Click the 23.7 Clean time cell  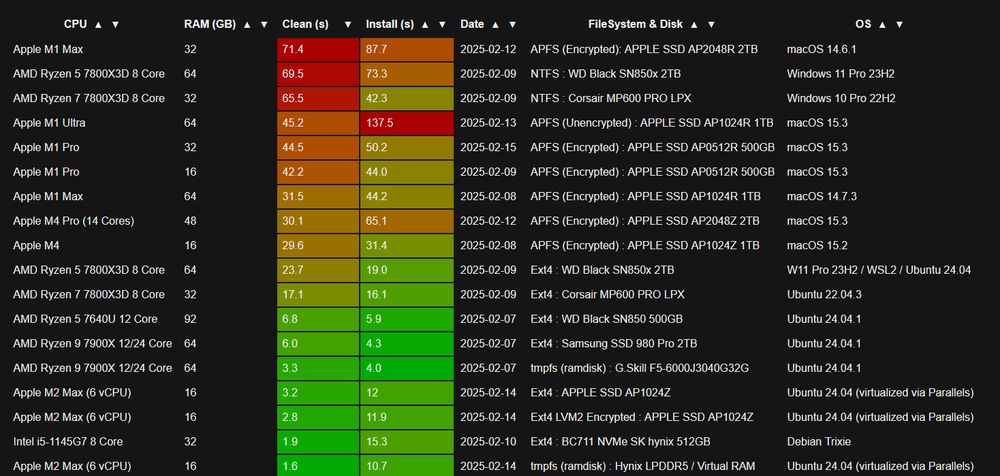(x=318, y=270)
